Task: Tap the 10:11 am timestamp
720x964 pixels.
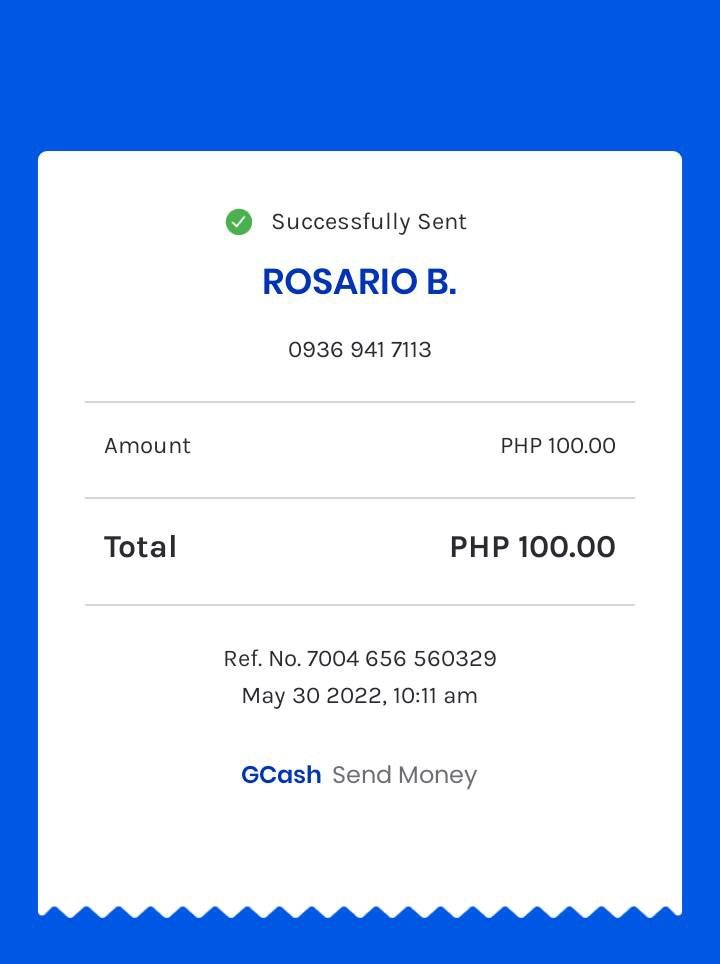Action: point(435,696)
